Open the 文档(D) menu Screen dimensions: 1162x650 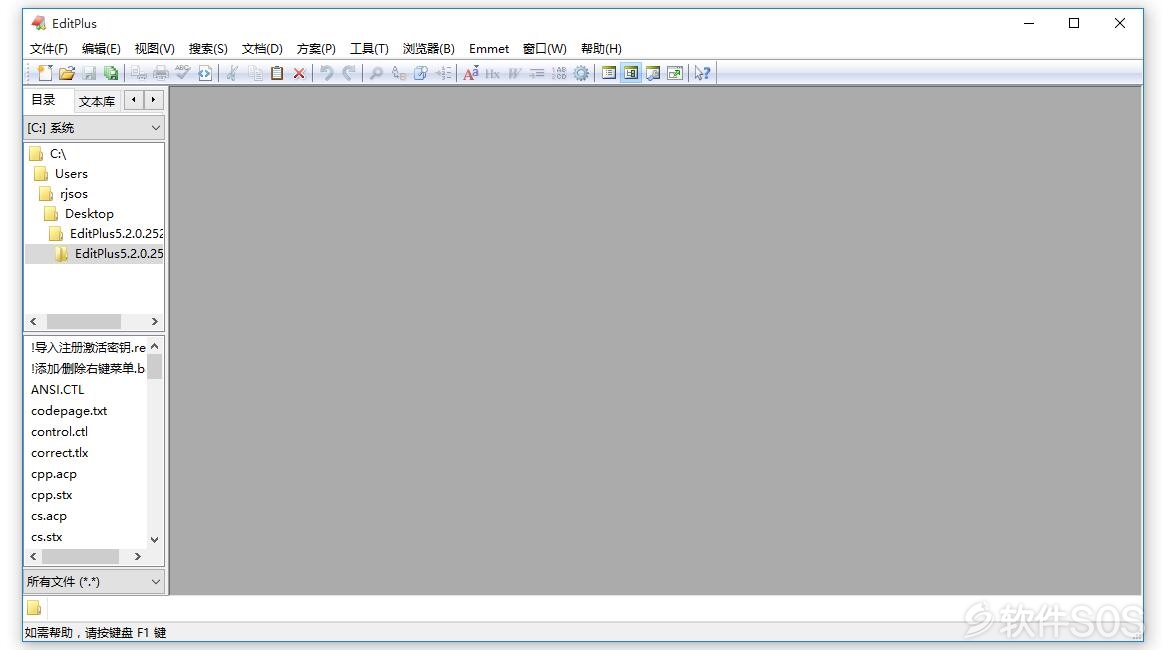(262, 48)
